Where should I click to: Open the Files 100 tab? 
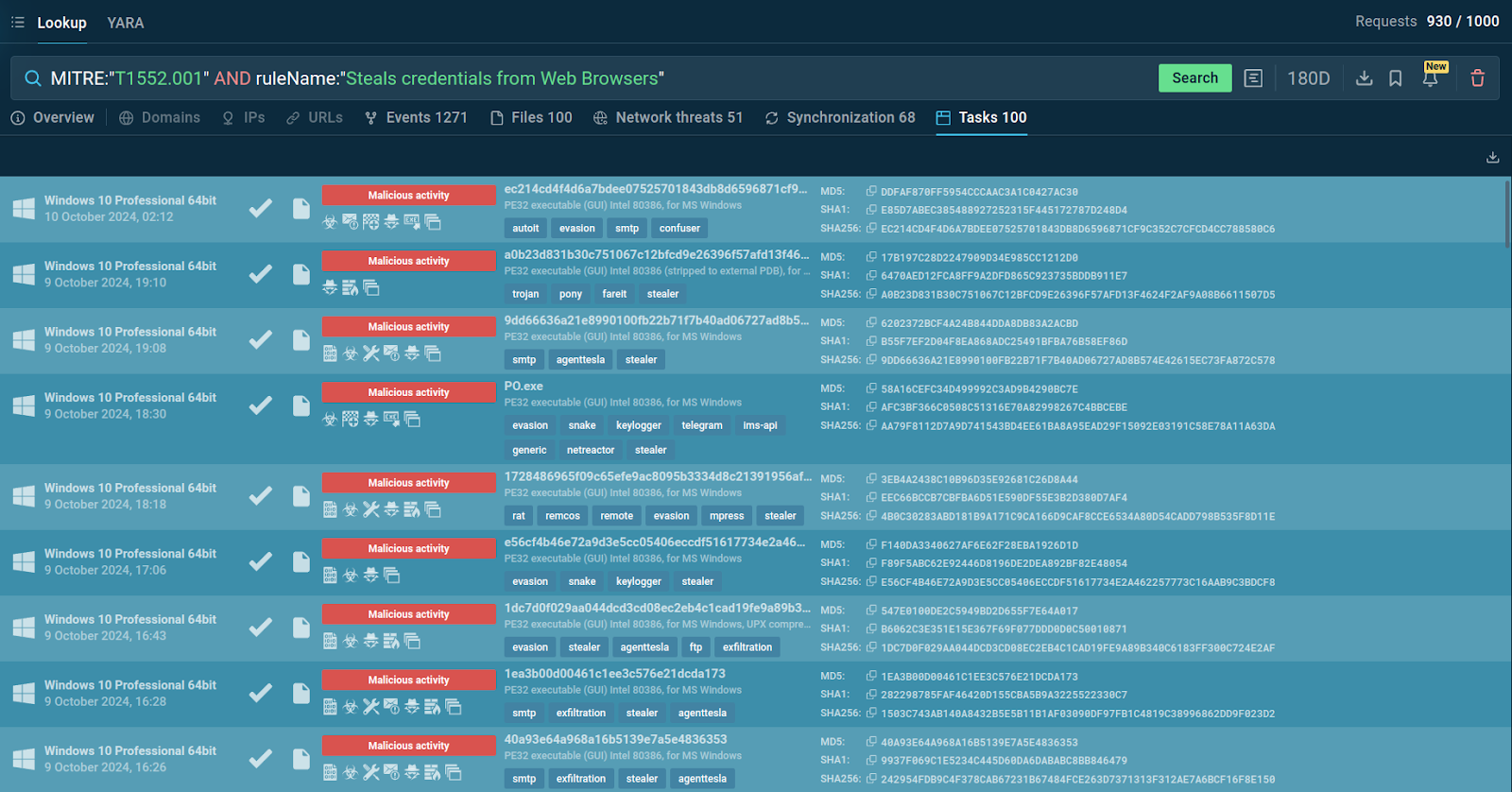tap(531, 118)
